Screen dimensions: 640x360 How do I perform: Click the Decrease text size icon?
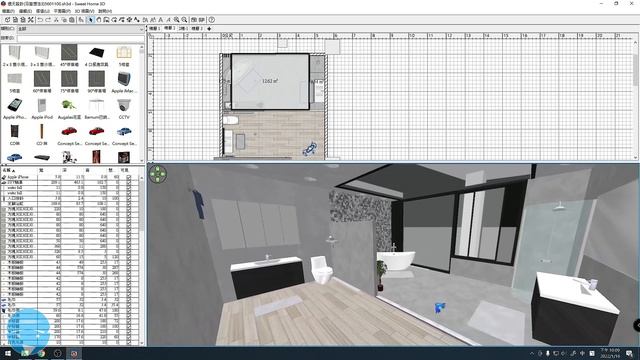click(153, 20)
